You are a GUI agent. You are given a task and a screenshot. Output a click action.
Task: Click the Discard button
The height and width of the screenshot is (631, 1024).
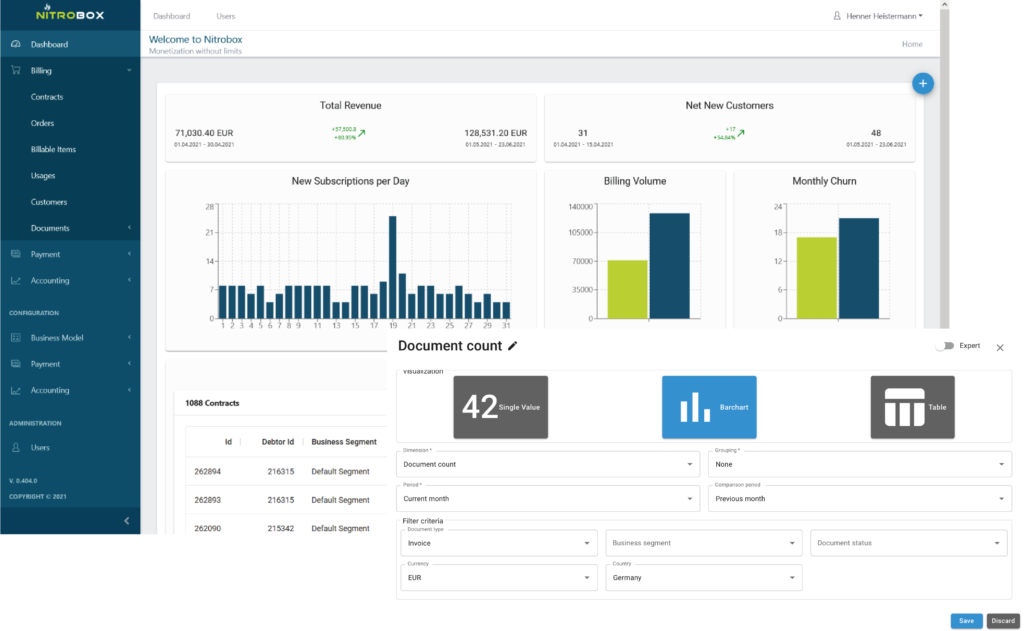[1003, 621]
